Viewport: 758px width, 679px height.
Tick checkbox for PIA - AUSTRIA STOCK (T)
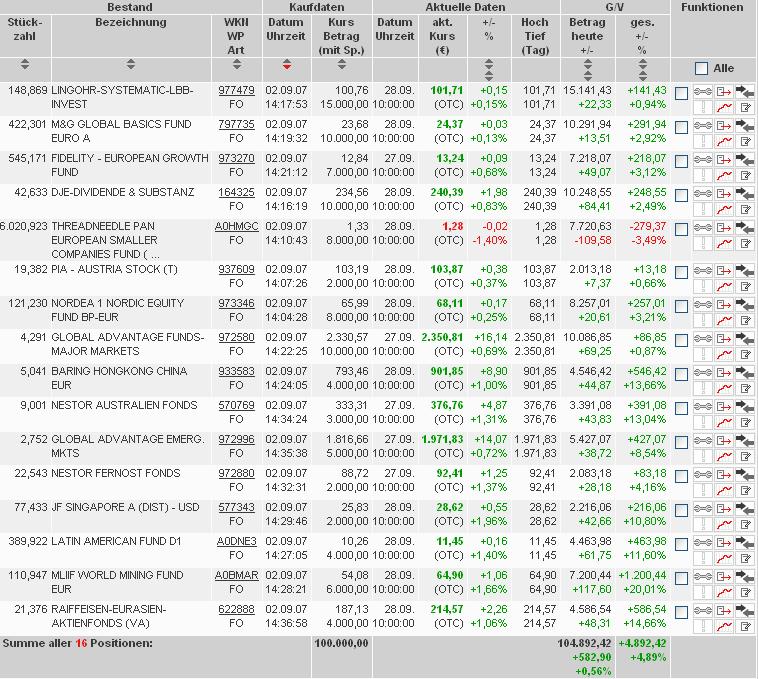point(681,272)
